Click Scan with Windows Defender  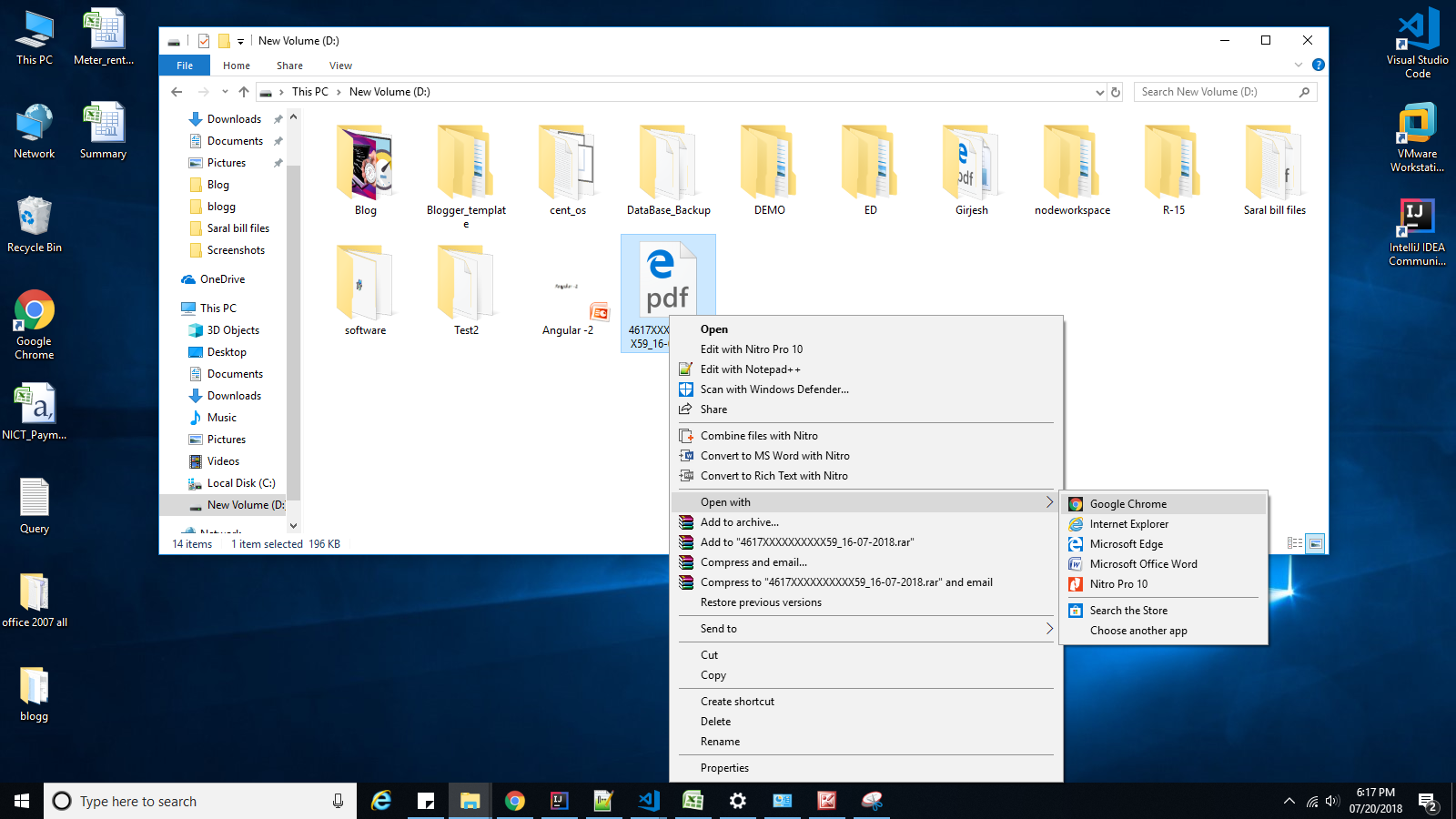click(865, 389)
